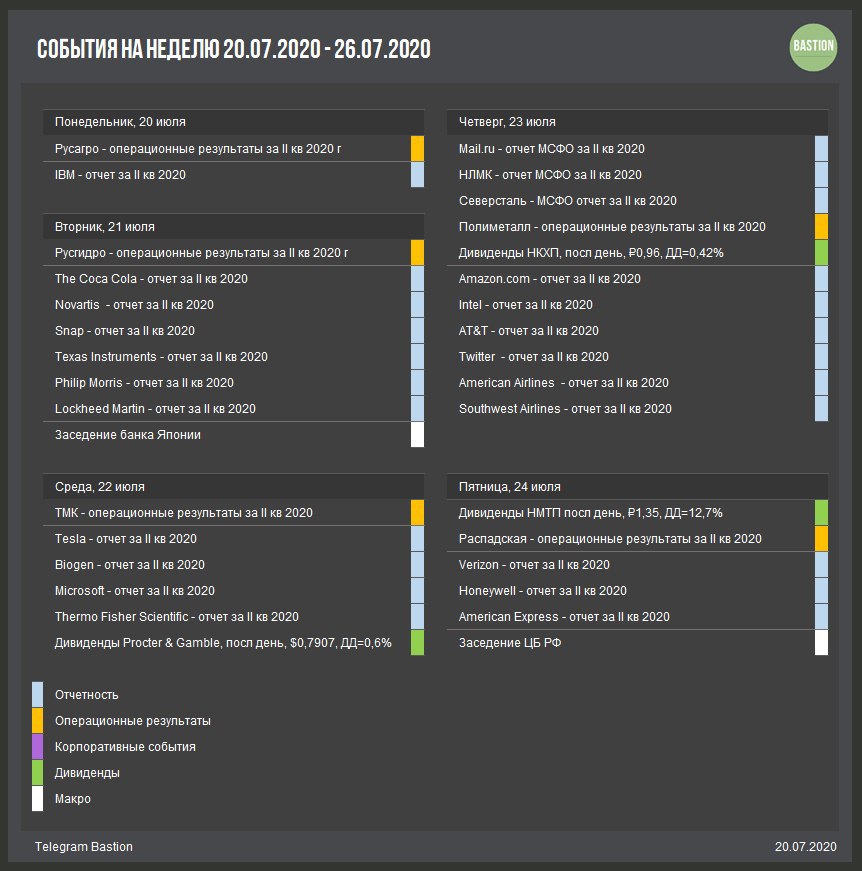
Task: Select the Четверг, 23 июля header
Action: click(507, 122)
